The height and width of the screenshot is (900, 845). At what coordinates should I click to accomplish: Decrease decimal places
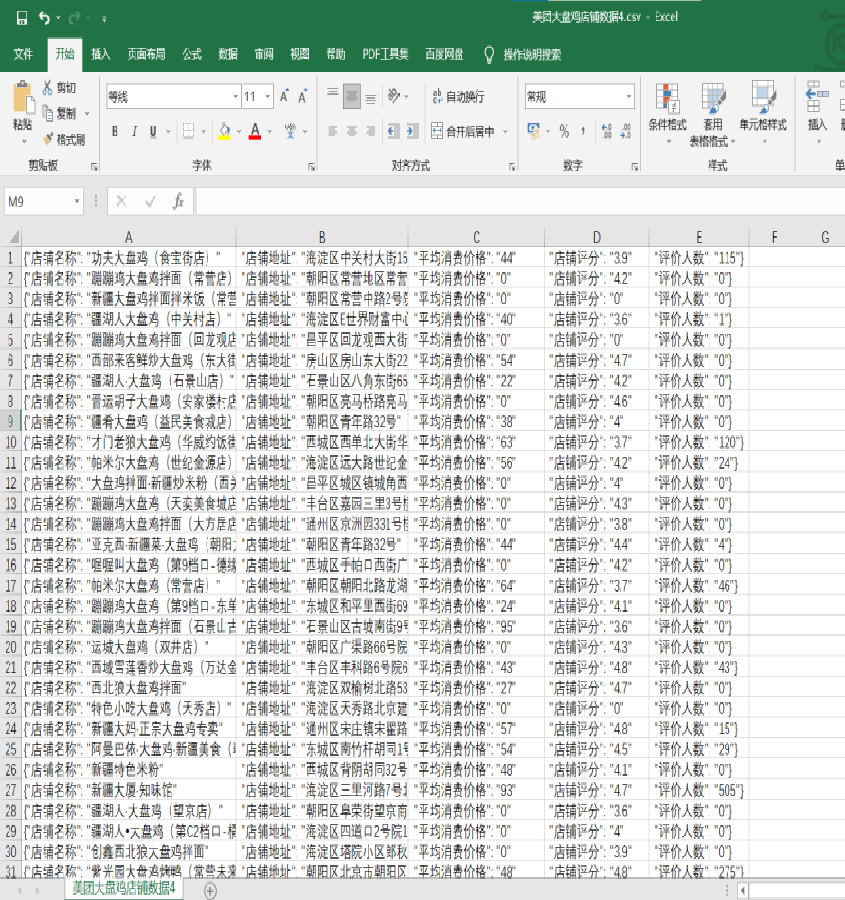point(626,131)
